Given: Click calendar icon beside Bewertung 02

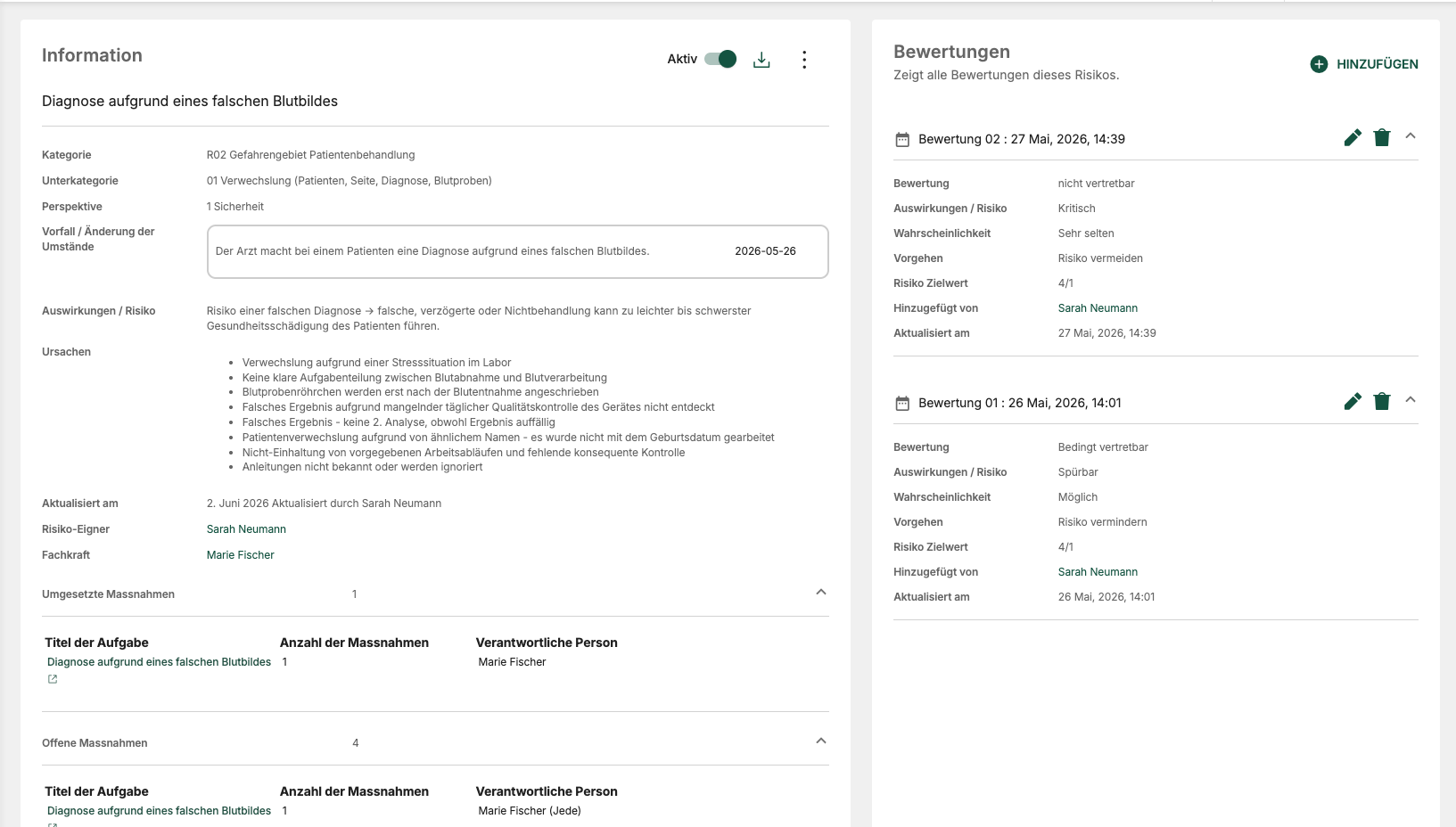Looking at the screenshot, I should coord(902,140).
